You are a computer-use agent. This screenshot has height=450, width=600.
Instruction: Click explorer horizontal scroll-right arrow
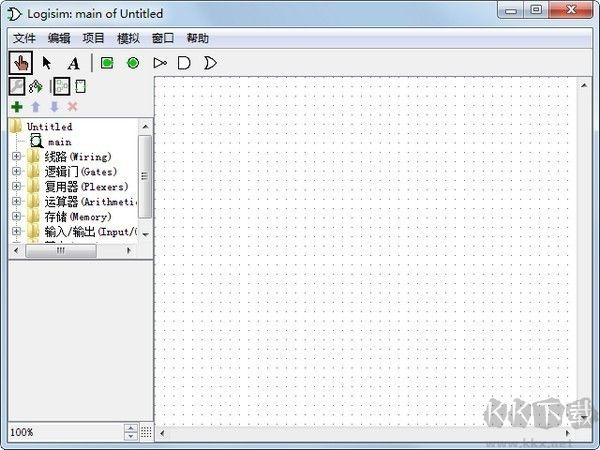coord(129,251)
